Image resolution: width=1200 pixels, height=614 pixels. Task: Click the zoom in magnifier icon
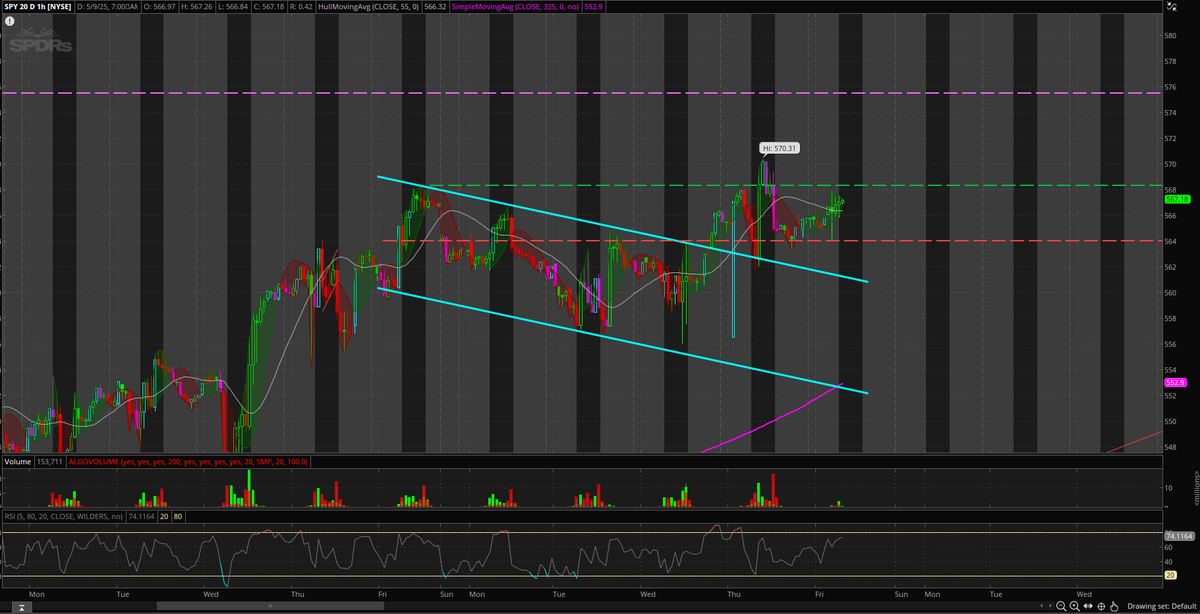(x=1074, y=606)
